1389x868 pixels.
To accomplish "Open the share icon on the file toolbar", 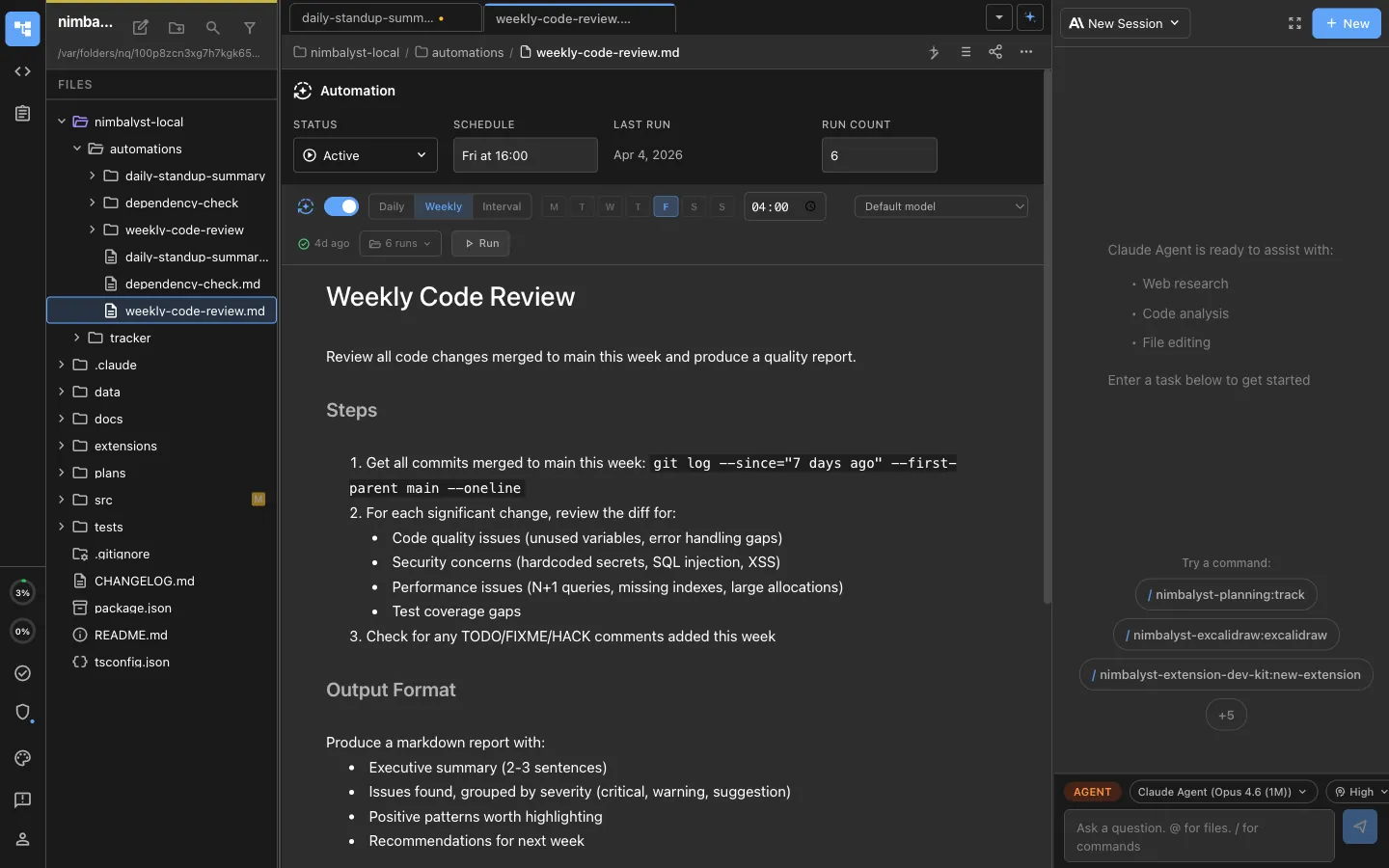I will pyautogui.click(x=996, y=53).
